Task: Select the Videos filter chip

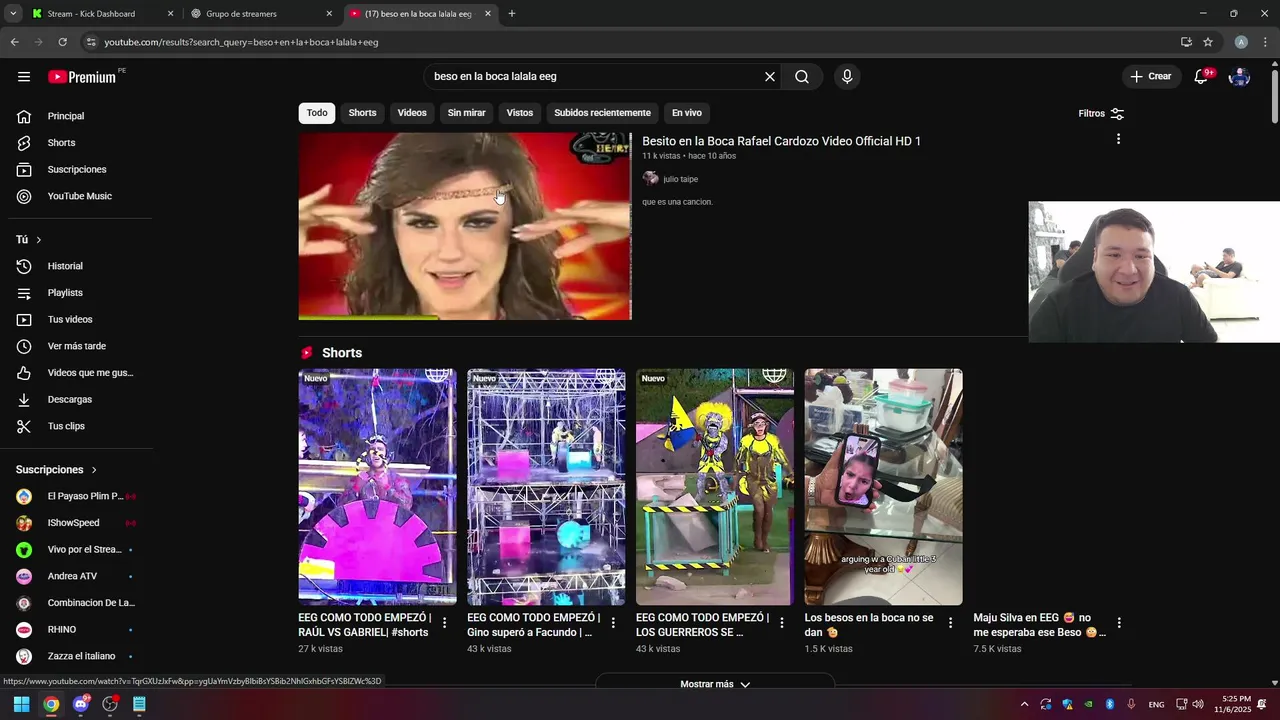Action: pos(412,113)
